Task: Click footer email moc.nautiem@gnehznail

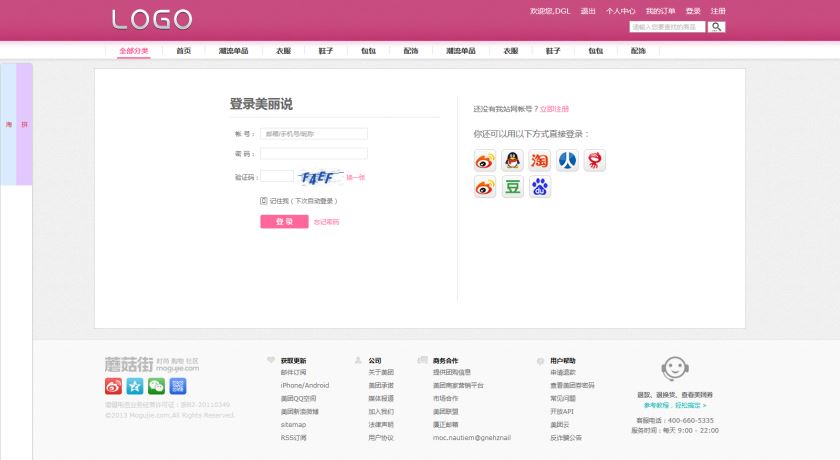Action: pyautogui.click(x=472, y=438)
